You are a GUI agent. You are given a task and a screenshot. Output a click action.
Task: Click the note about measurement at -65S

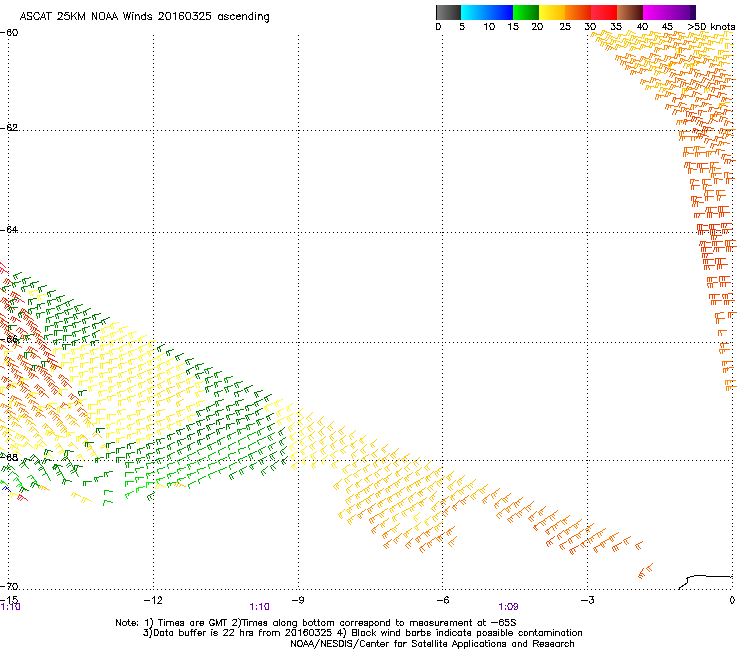(x=374, y=623)
